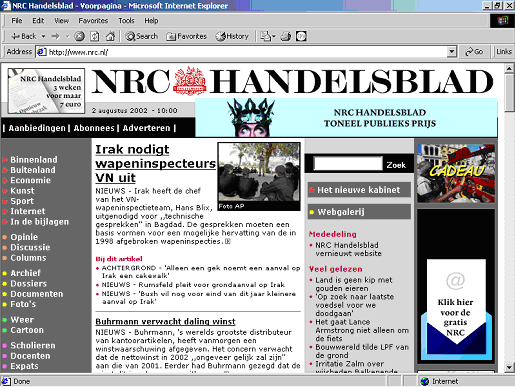Open the Tools menu
515x387 pixels.
pyautogui.click(x=126, y=21)
